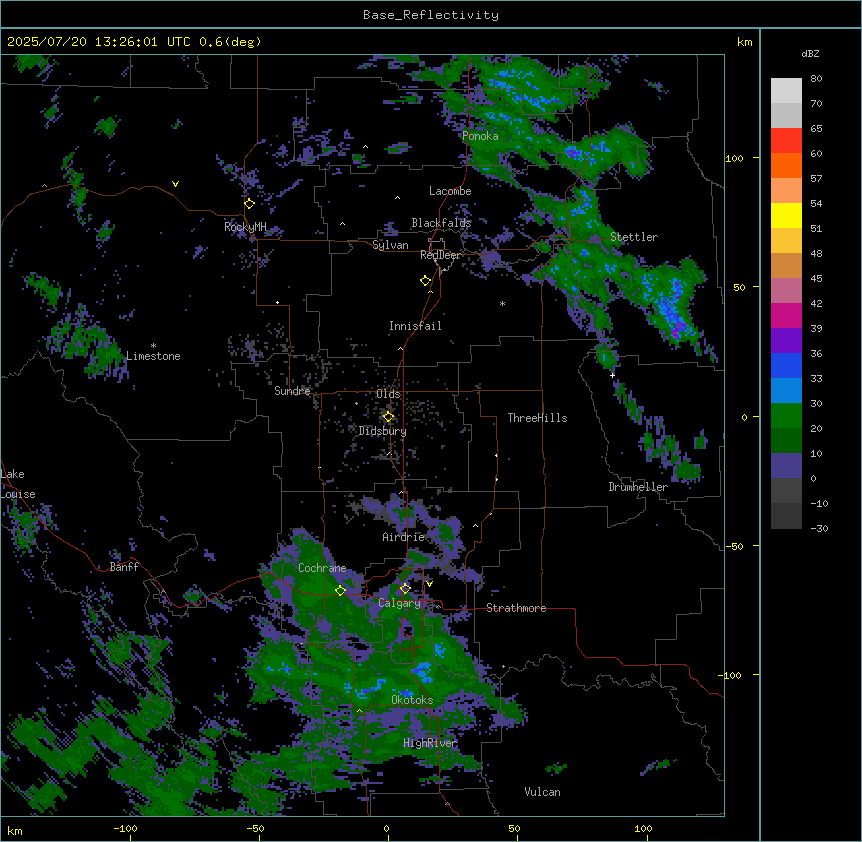862x842 pixels.
Task: Click the Strathmore label
Action: (516, 608)
